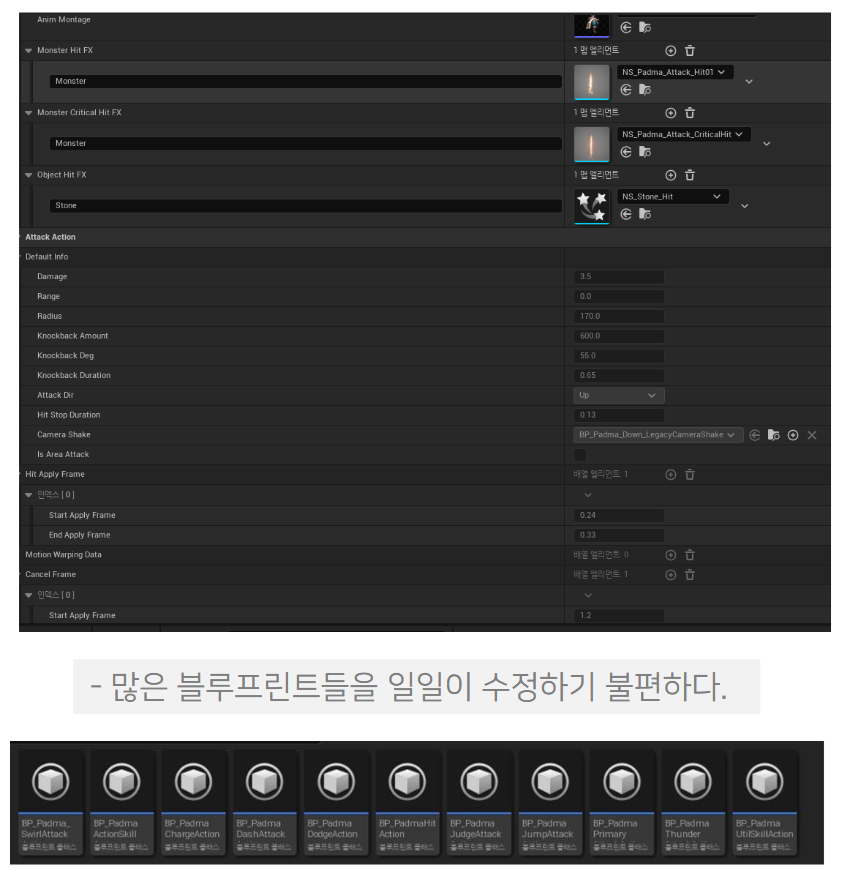This screenshot has width=843, height=879.
Task: Enable the Is Area Attack checkbox
Action: [581, 454]
